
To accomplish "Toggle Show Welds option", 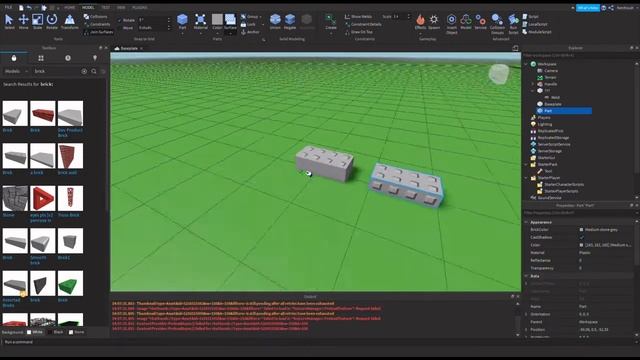I will tap(358, 17).
